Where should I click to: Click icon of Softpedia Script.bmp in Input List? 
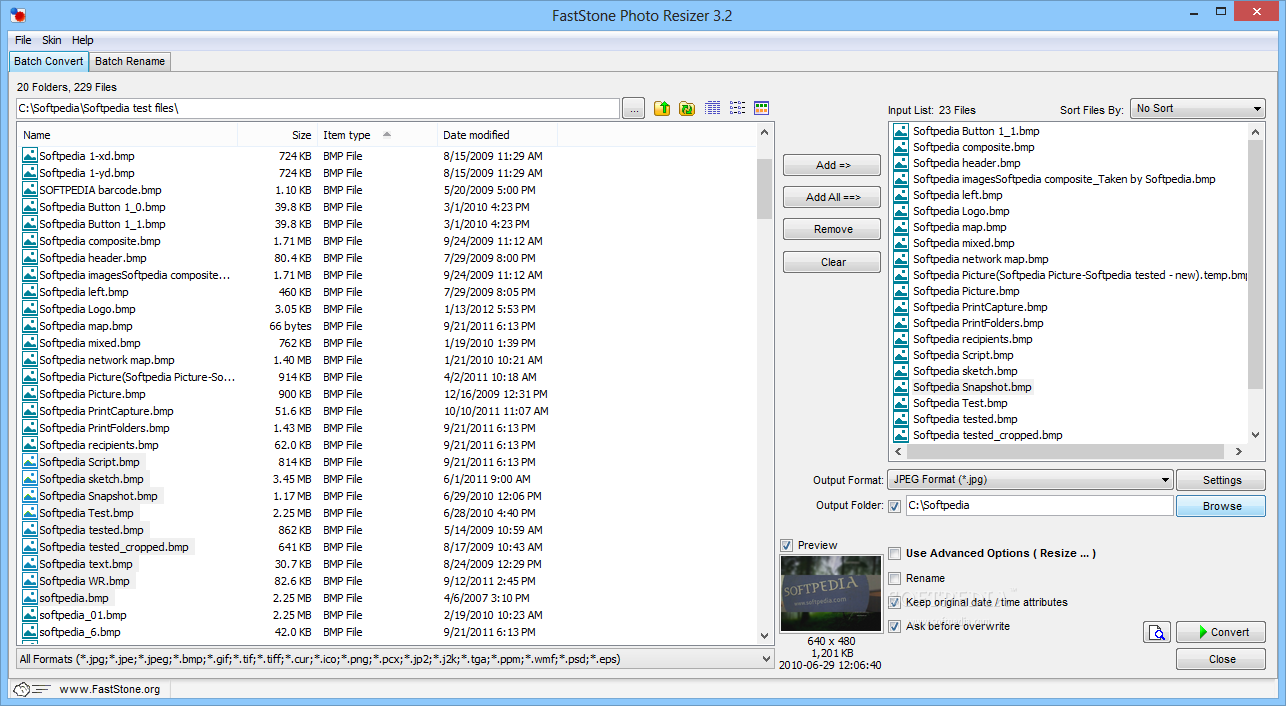point(901,355)
